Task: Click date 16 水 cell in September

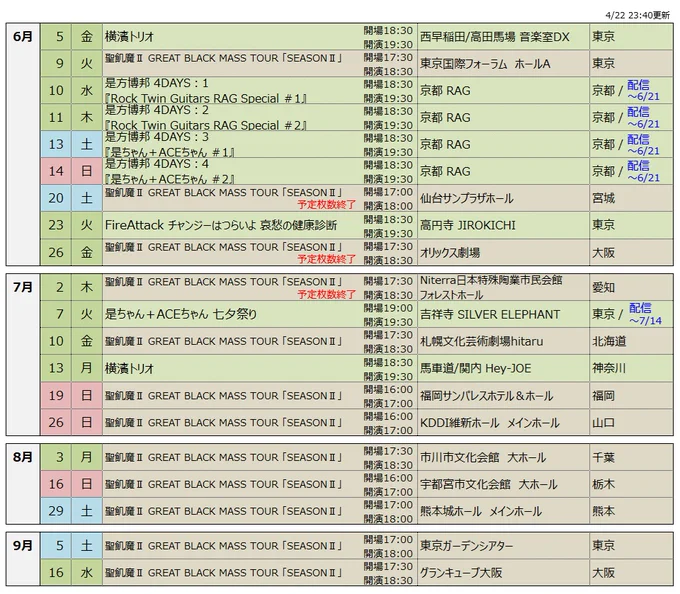Action: click(72, 572)
